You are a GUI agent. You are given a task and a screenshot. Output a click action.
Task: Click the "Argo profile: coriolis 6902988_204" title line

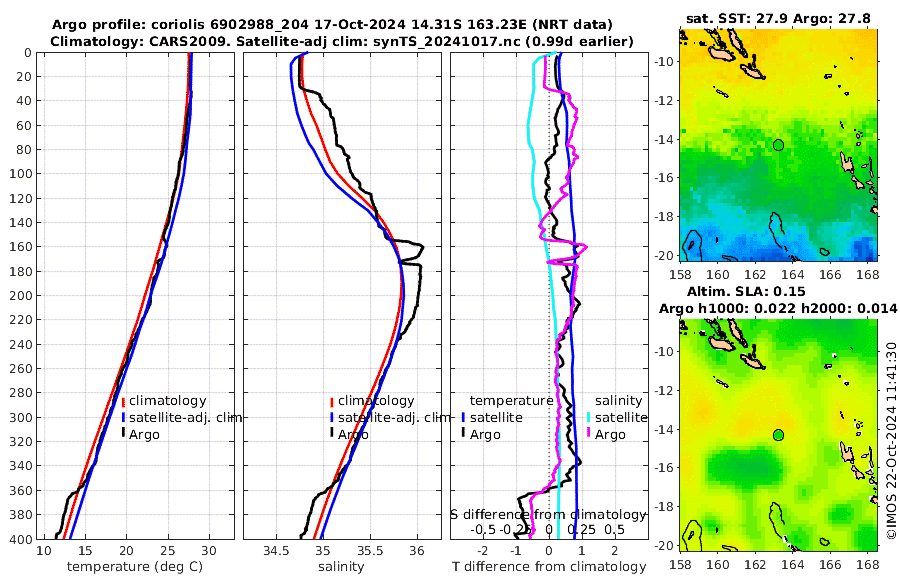tap(332, 25)
